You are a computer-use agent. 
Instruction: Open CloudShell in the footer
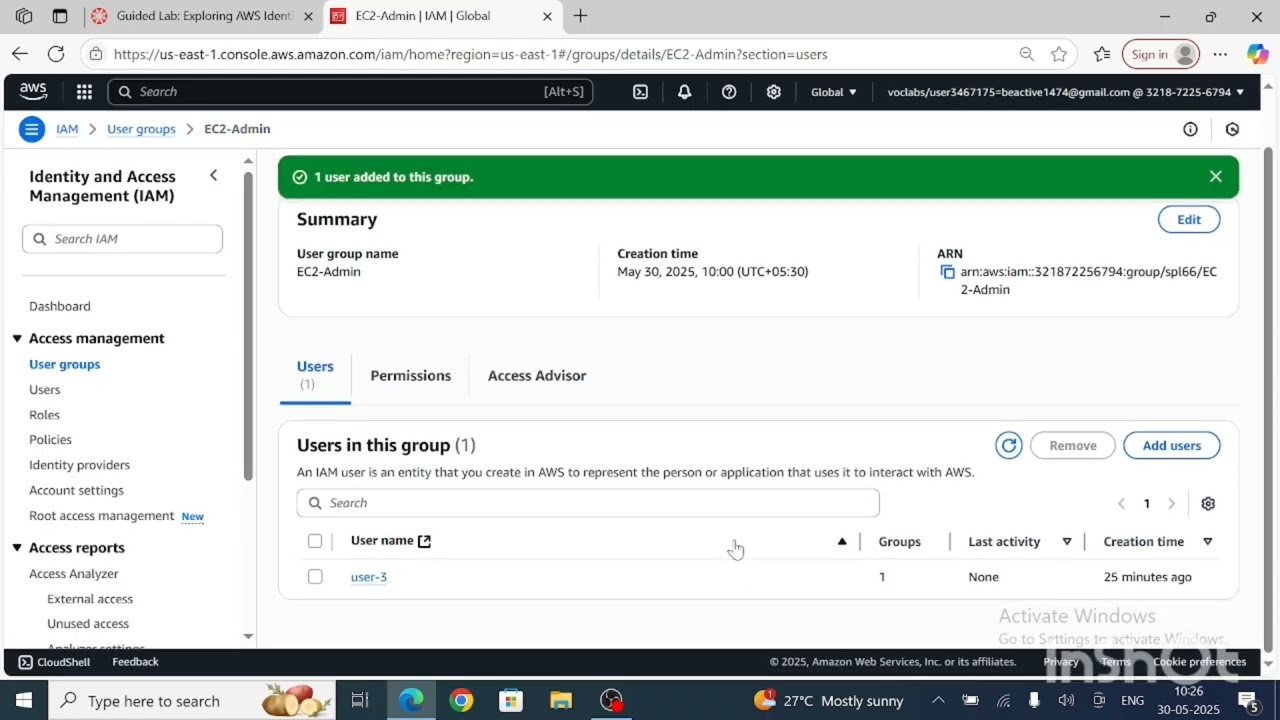[x=54, y=662]
